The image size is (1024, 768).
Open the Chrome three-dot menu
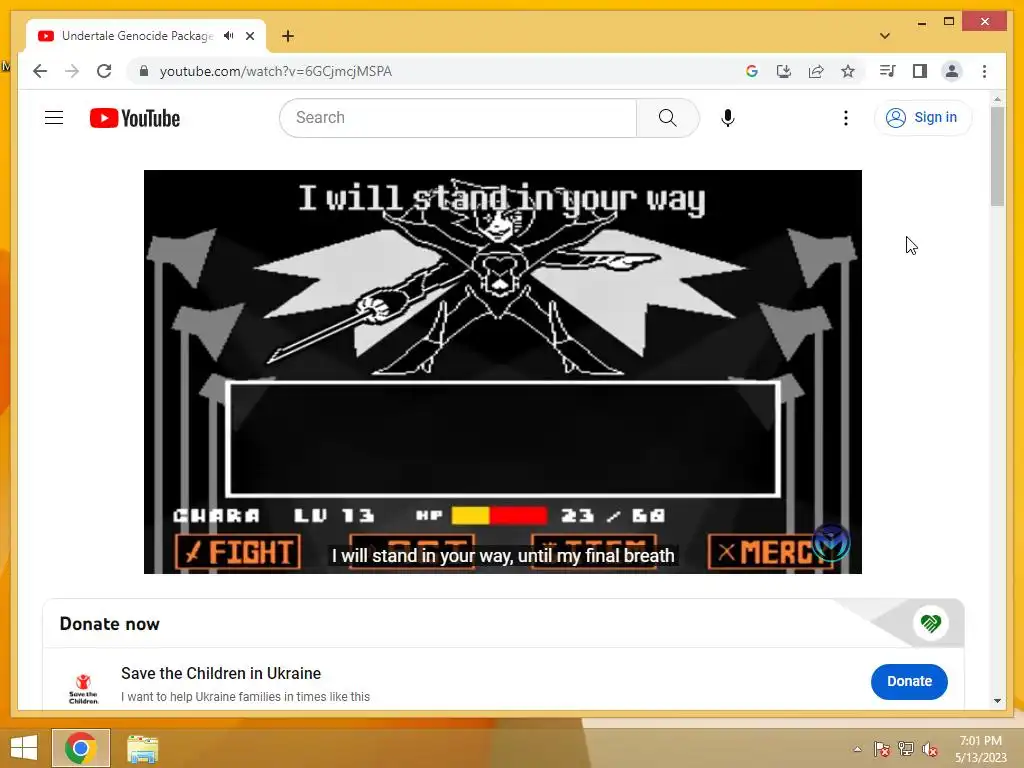pos(984,71)
